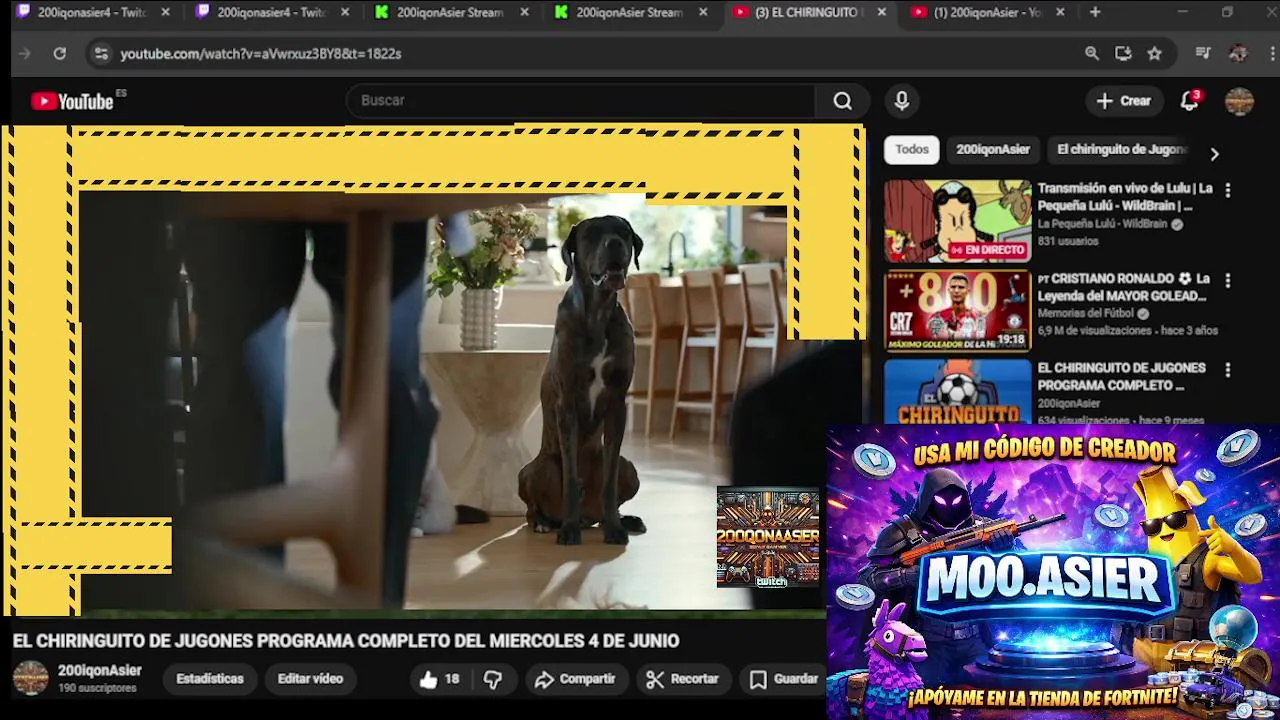This screenshot has height=720, width=1280.
Task: Open the YouTube account avatar menu
Action: (x=1239, y=101)
